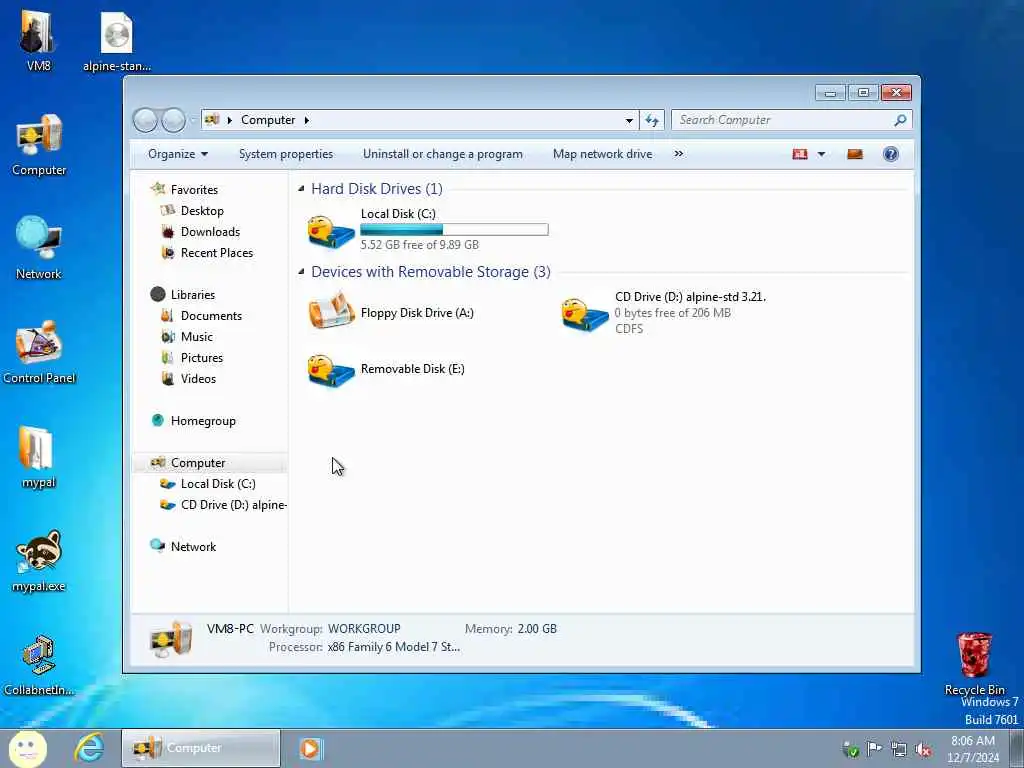The height and width of the screenshot is (768, 1024).
Task: Click the Computer taskbar button
Action: 200,748
